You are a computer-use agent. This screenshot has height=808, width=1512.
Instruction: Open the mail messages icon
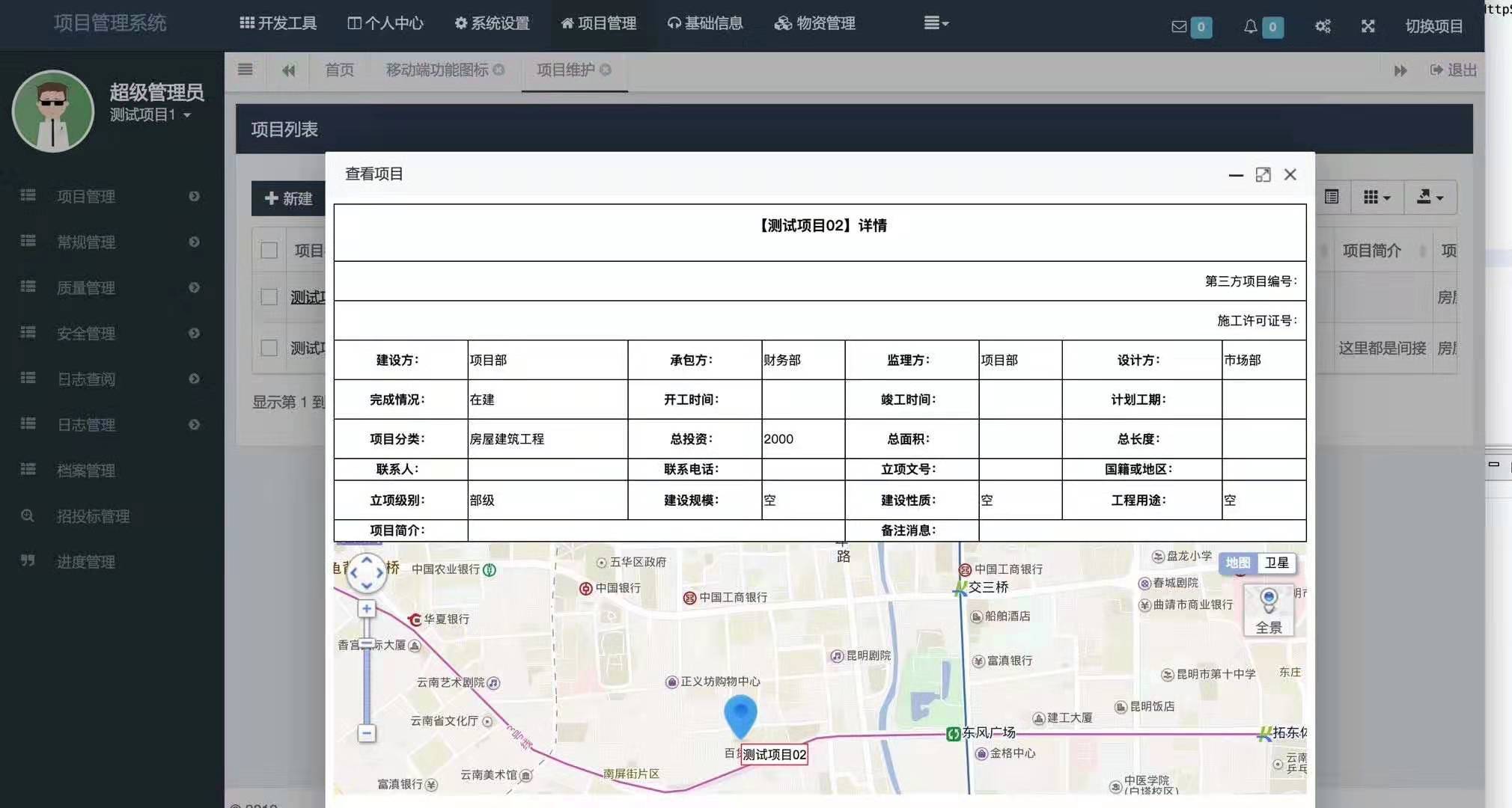pyautogui.click(x=1179, y=27)
